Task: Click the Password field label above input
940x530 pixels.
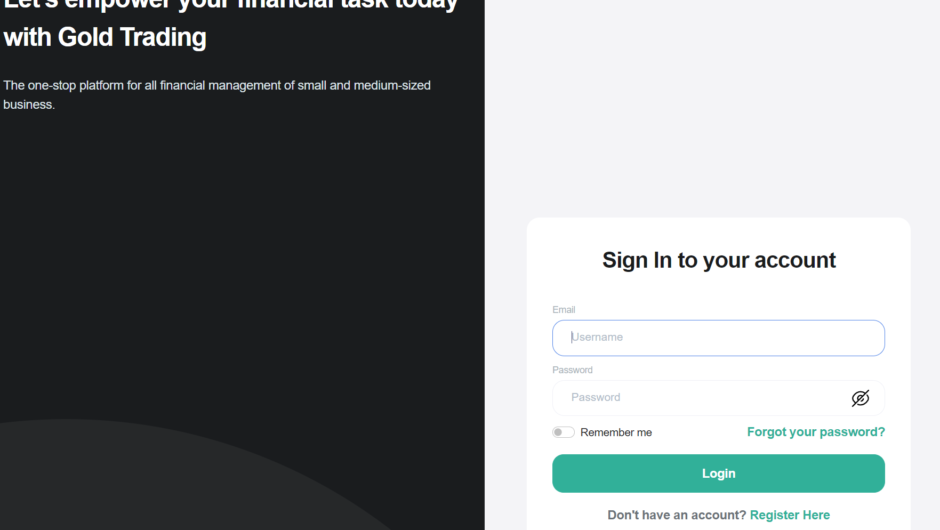Action: point(572,370)
